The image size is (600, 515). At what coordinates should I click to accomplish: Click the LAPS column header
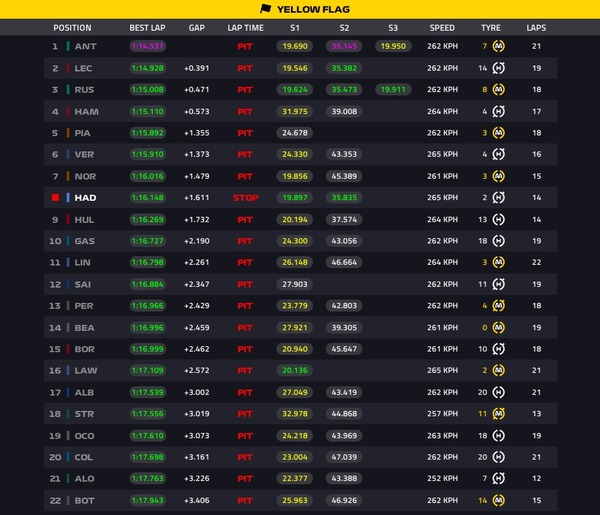point(536,28)
